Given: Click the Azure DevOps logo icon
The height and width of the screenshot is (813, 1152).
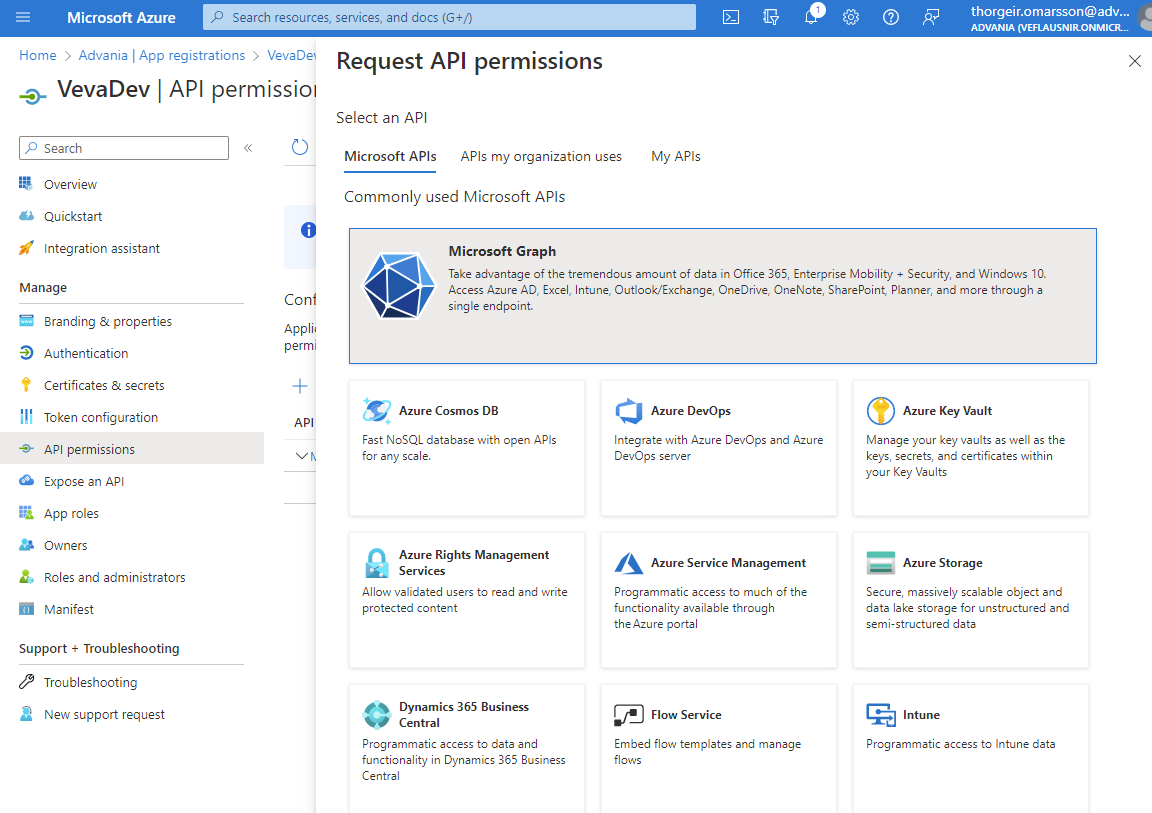Looking at the screenshot, I should tap(629, 411).
